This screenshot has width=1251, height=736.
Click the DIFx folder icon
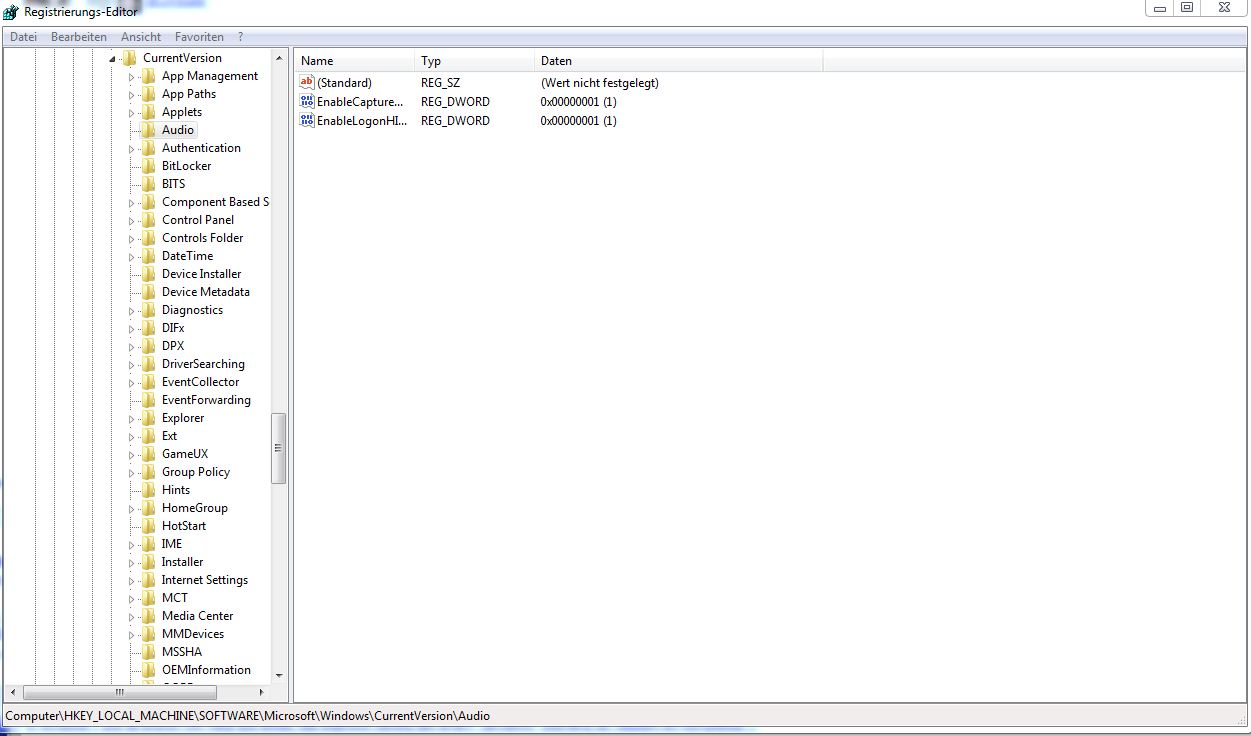(148, 328)
